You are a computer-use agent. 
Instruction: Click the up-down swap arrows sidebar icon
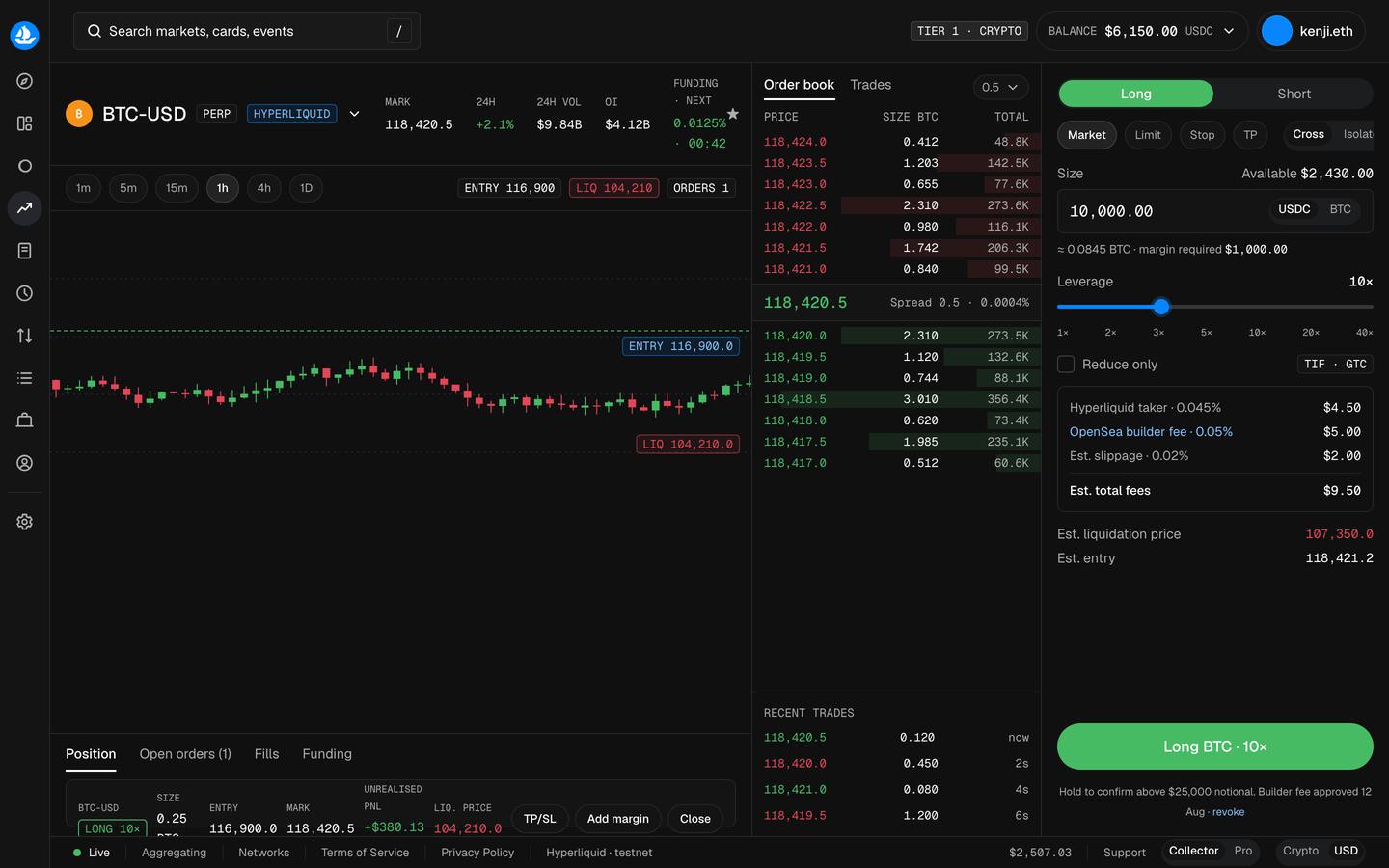click(x=25, y=336)
